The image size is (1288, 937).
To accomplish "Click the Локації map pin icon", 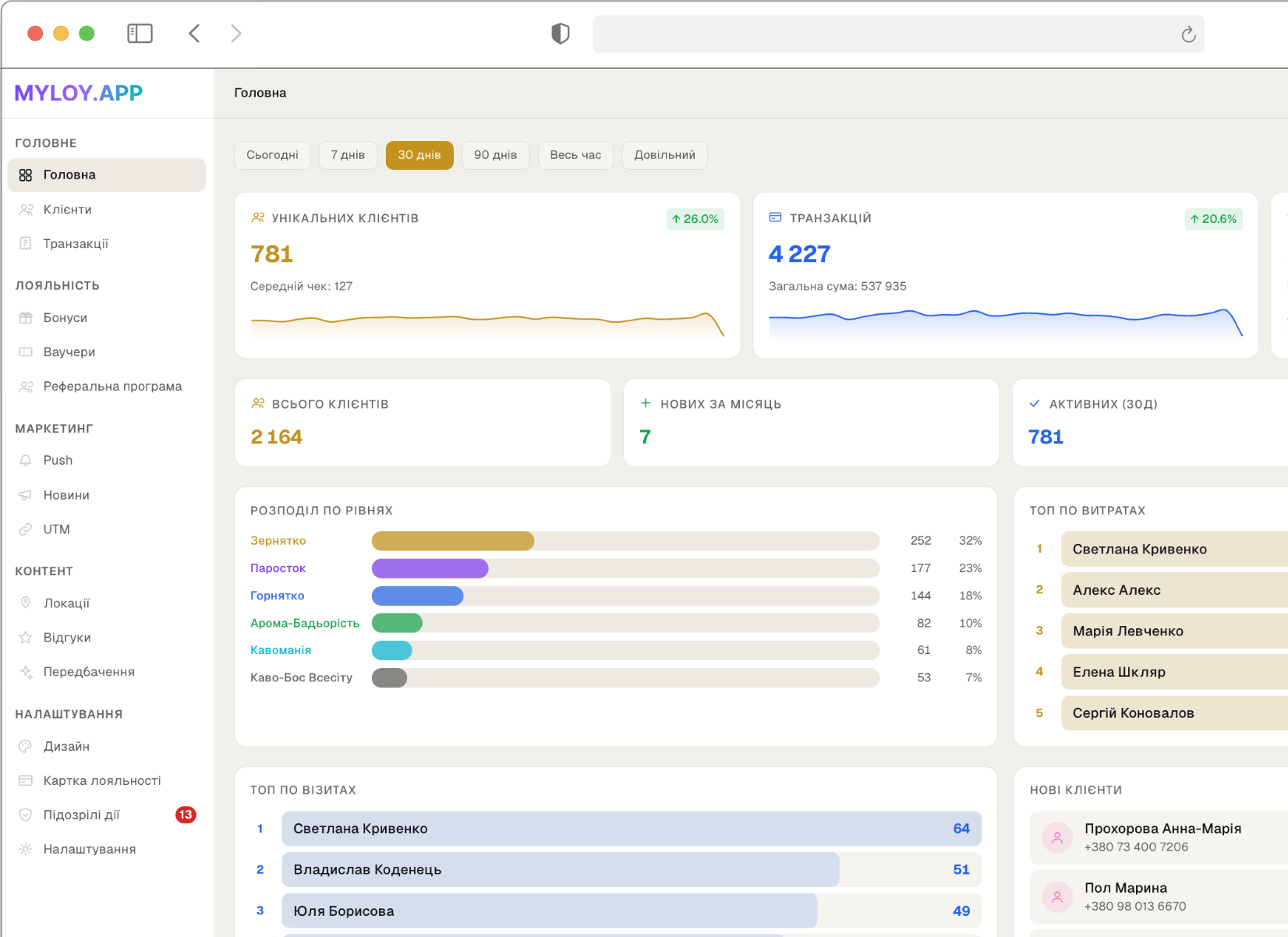I will 26,603.
